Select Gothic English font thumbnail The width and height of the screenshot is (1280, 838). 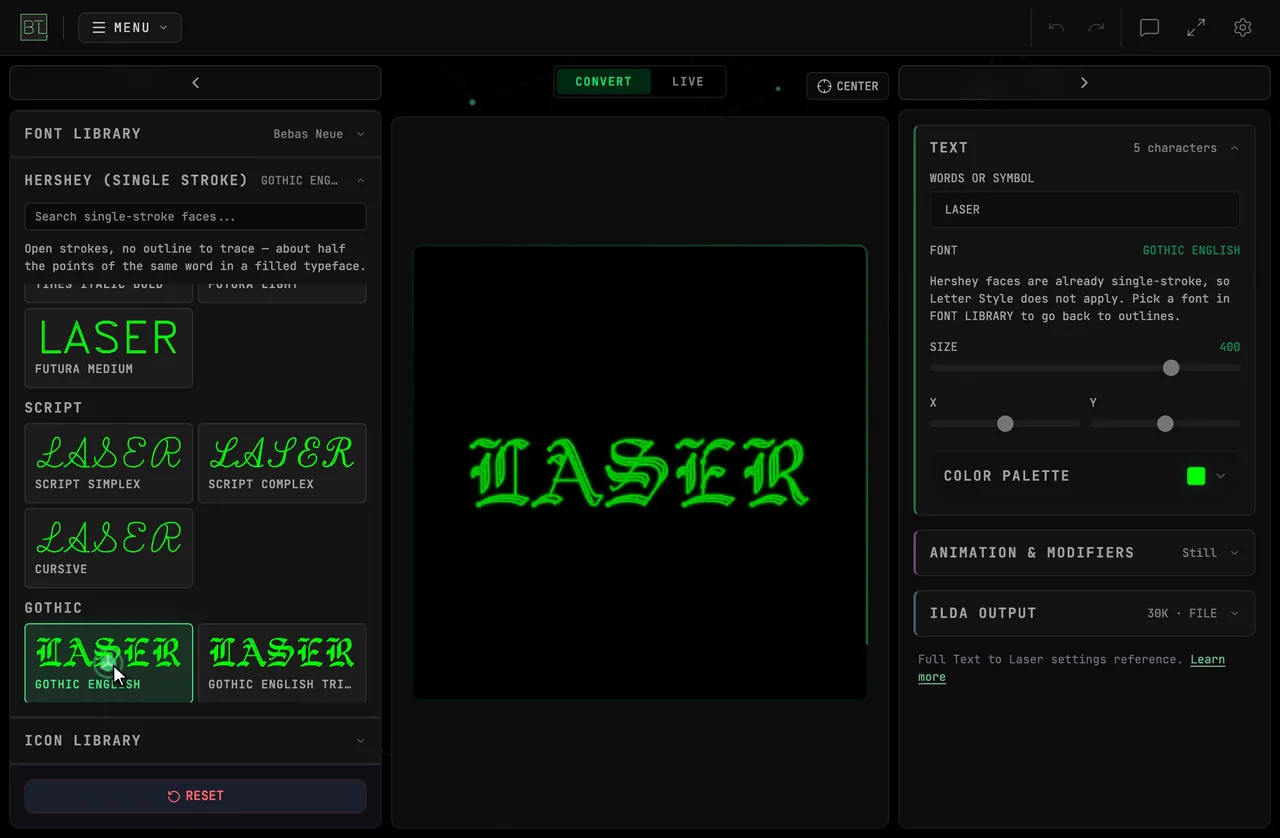pos(109,663)
